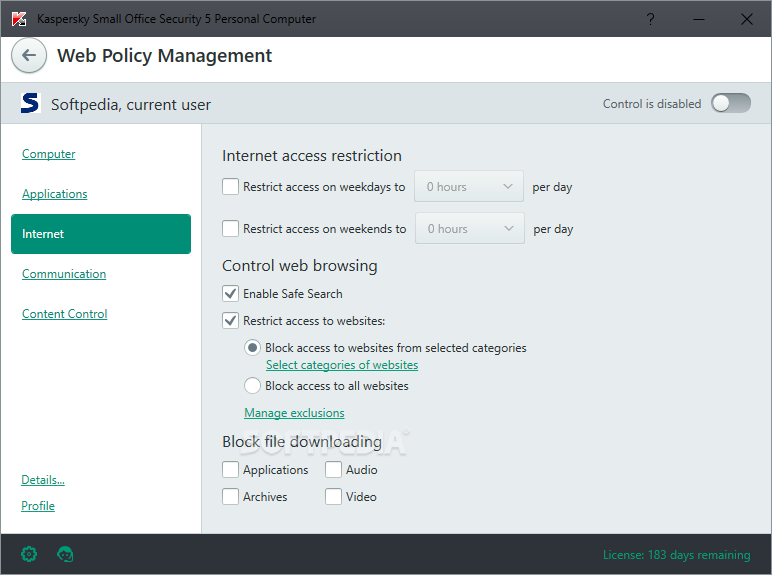Open weekends hours dropdown
Viewport: 772px width, 575px height.
(470, 228)
